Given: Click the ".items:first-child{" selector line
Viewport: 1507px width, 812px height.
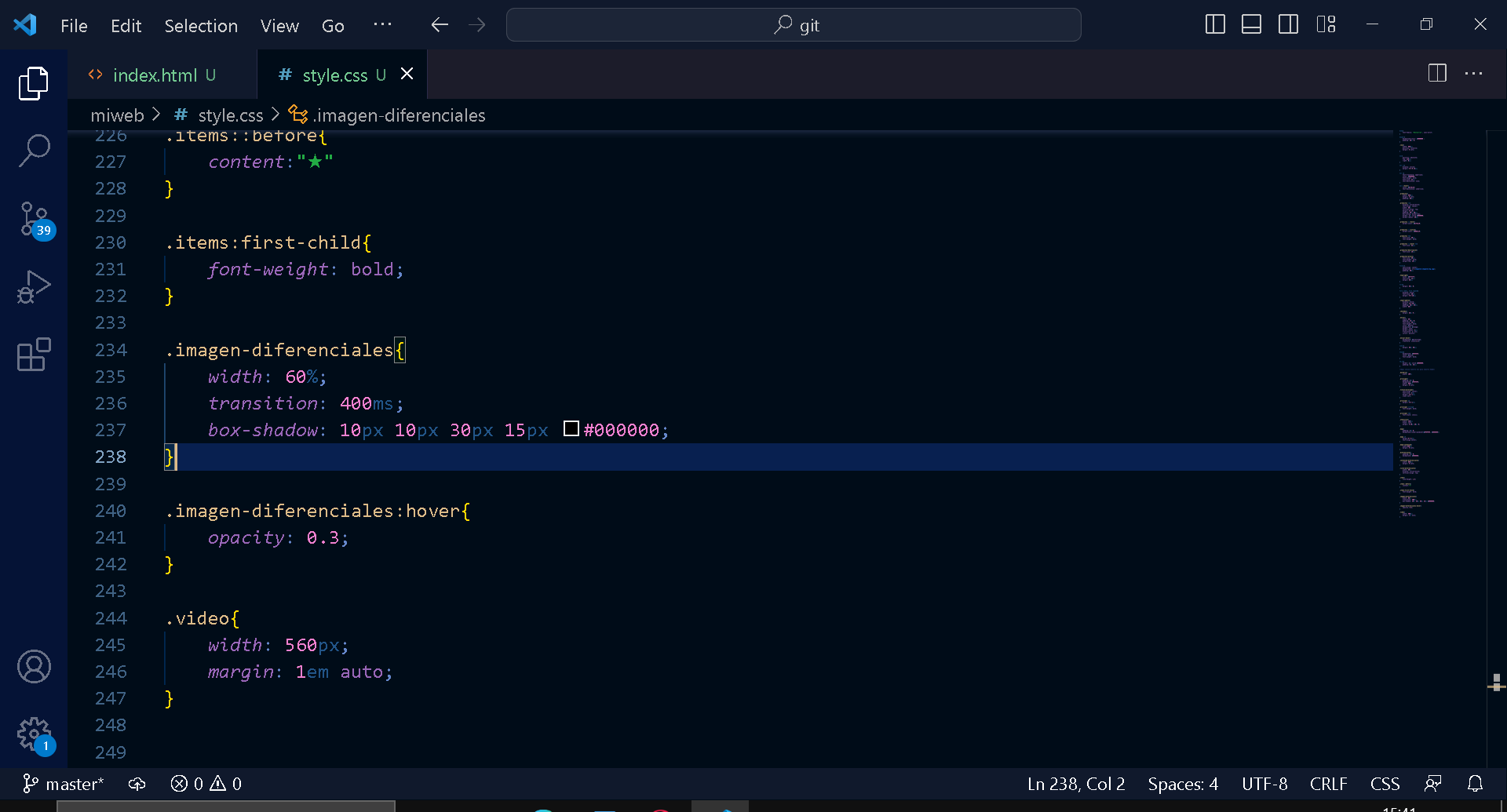Looking at the screenshot, I should click(x=268, y=242).
